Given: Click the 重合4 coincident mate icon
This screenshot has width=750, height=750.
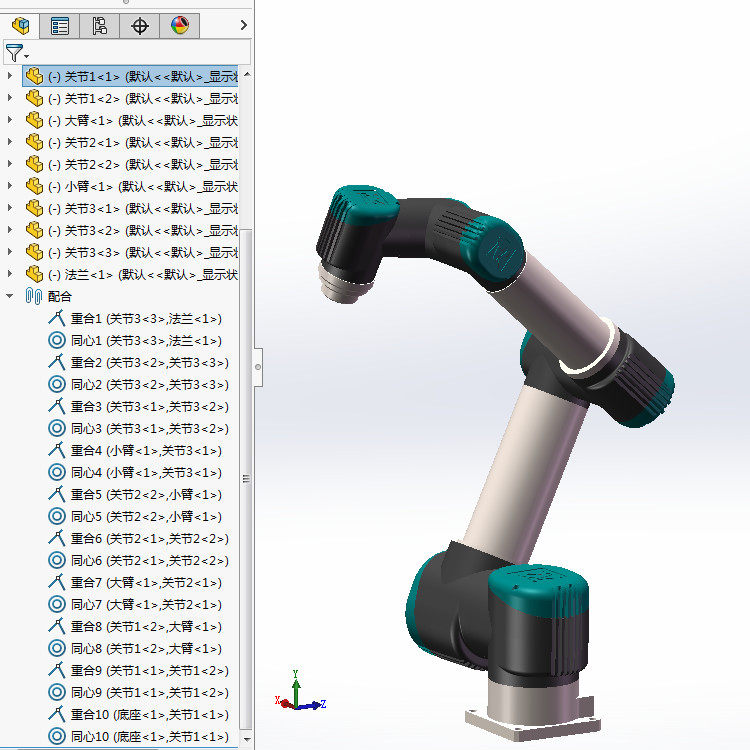Looking at the screenshot, I should click(56, 450).
